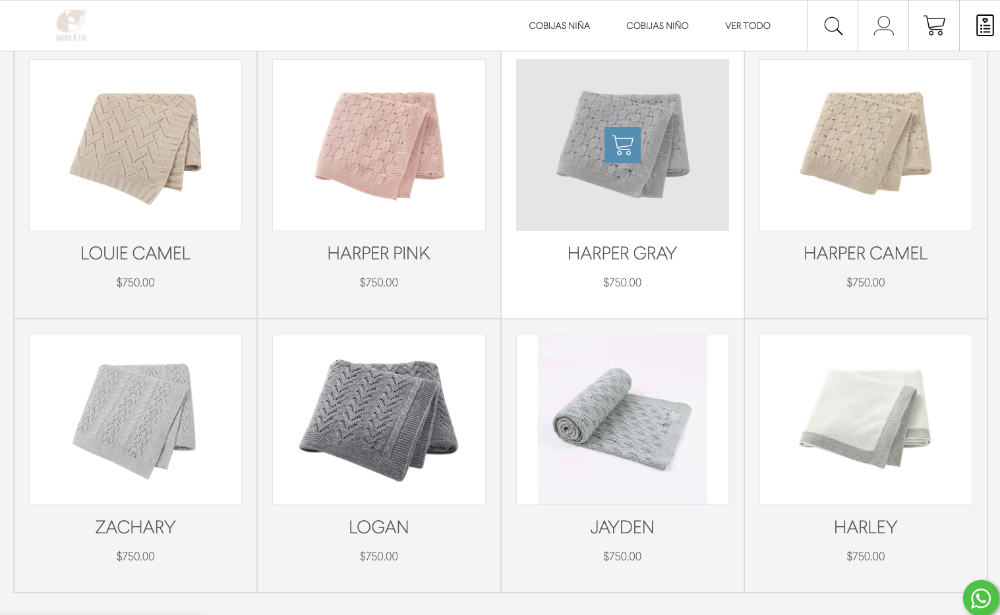Open the user account icon

883,26
